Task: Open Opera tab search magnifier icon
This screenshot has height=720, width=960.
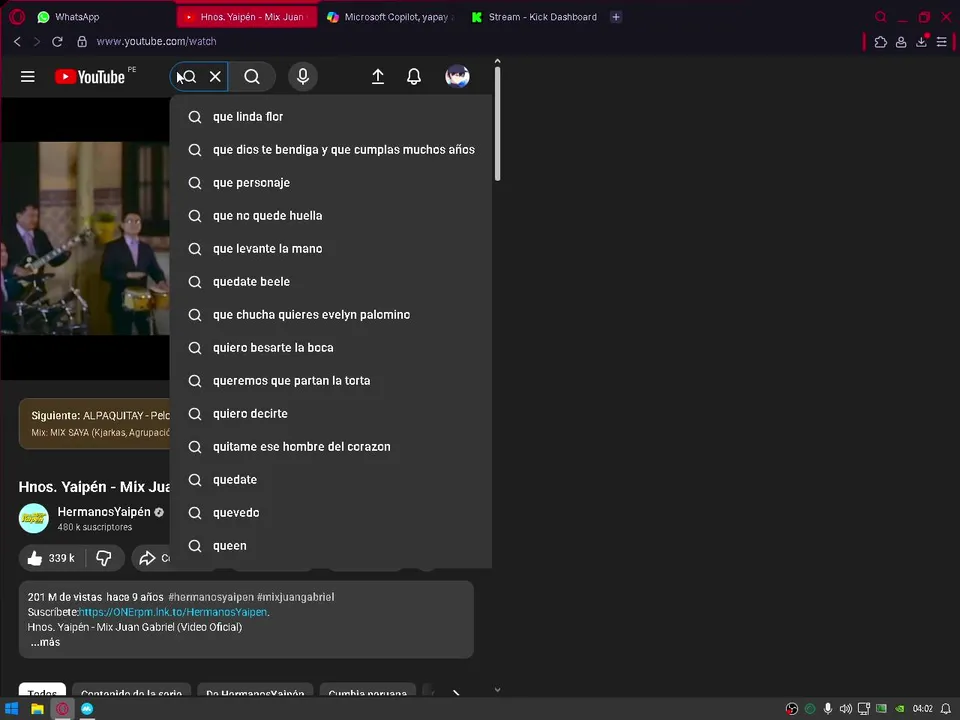Action: (880, 17)
